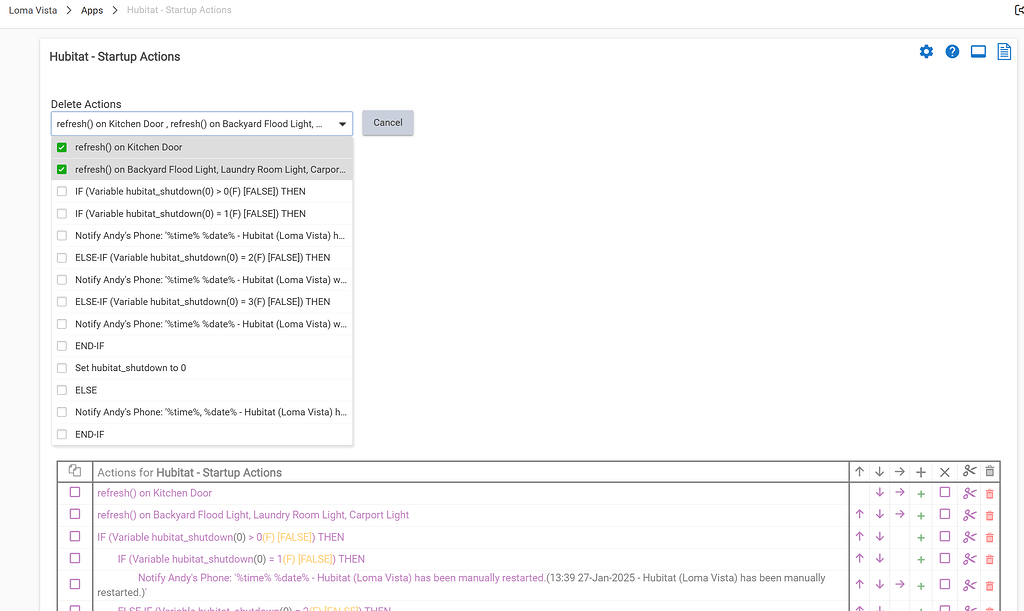Move Backyard Flood Light action up with arrow
Screen dimensions: 1024x611
[859, 515]
